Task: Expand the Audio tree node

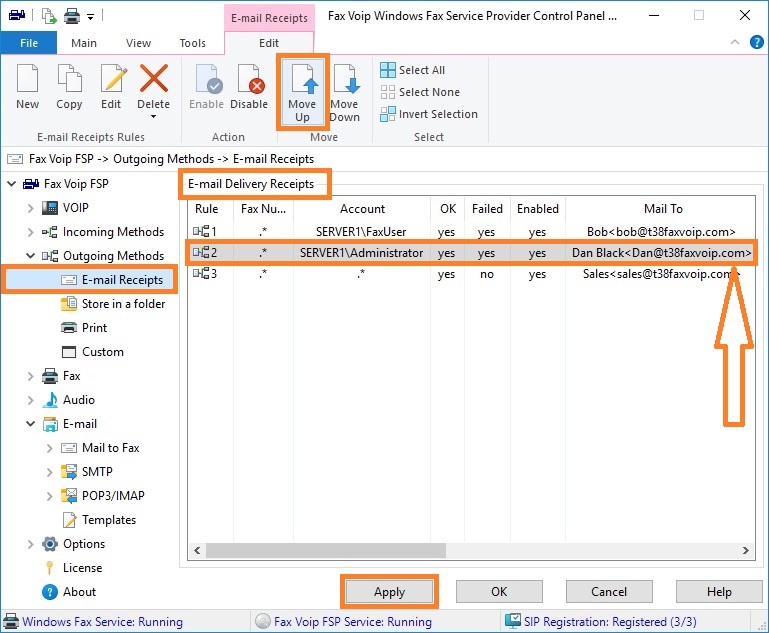Action: (30, 400)
